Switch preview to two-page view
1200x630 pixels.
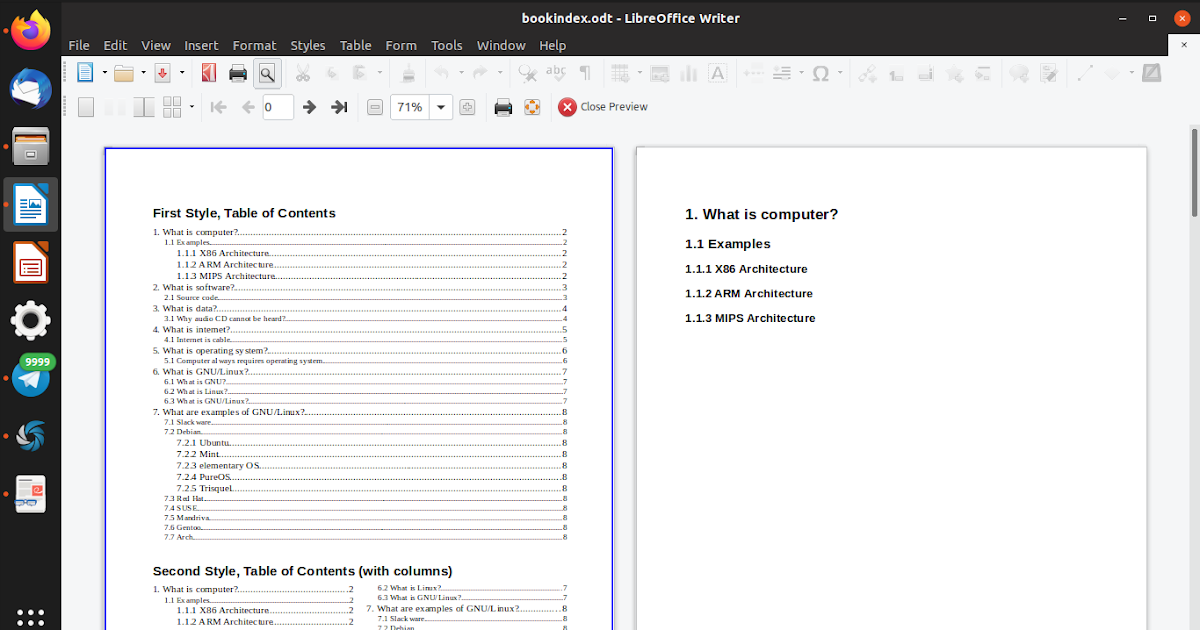[113, 107]
